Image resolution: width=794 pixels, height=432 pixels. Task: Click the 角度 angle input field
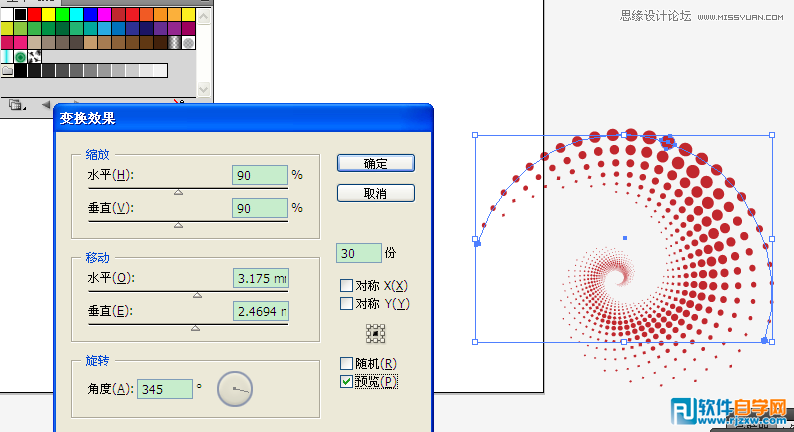pos(165,389)
